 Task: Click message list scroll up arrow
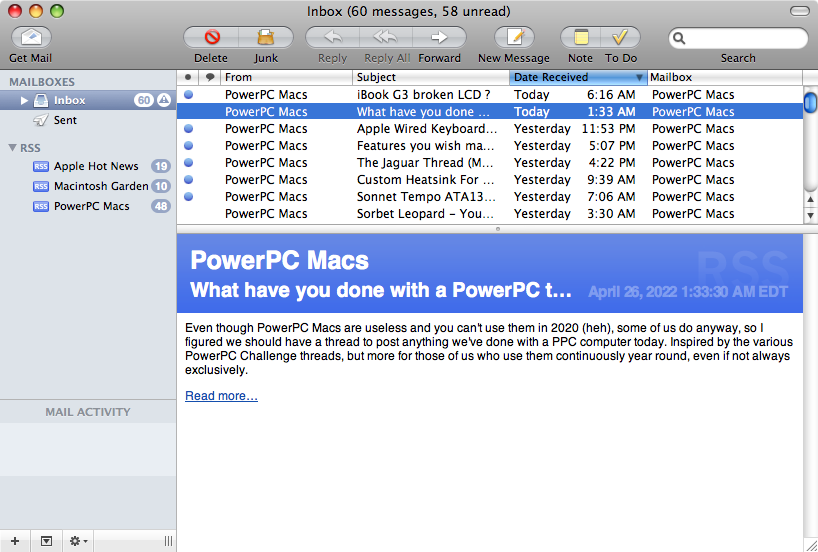coord(810,199)
